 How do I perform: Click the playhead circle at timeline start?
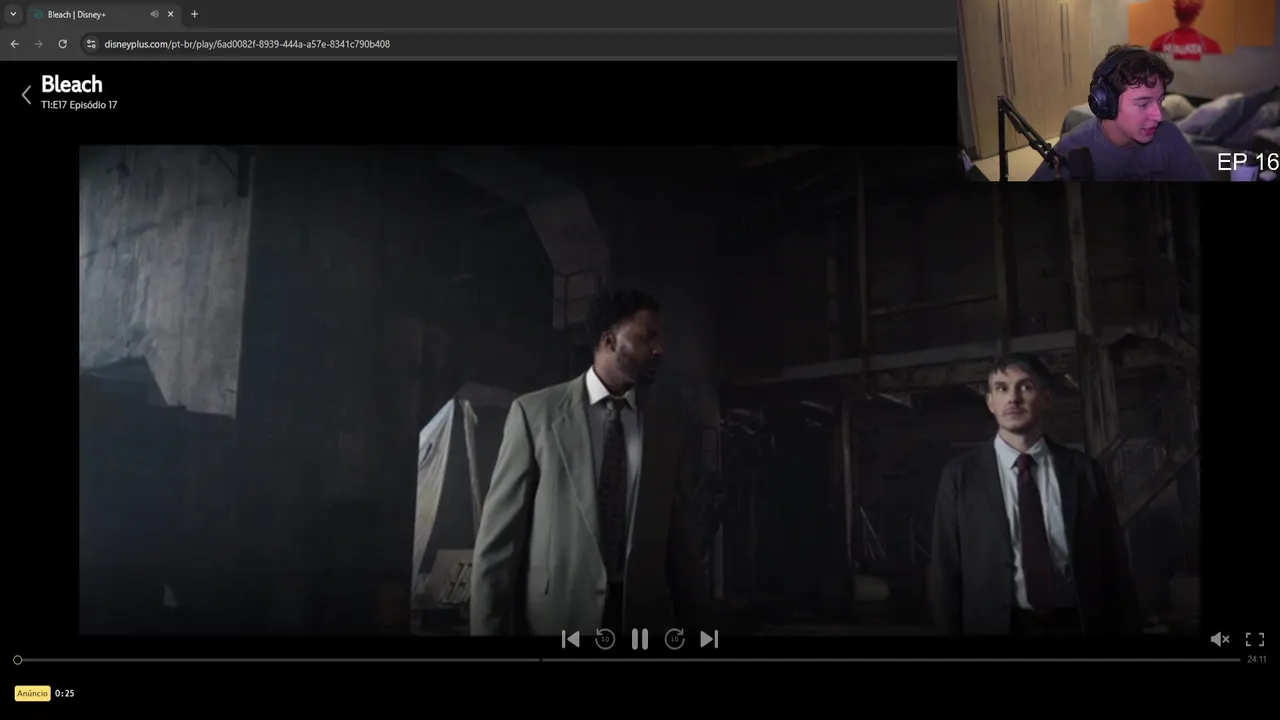click(17, 660)
